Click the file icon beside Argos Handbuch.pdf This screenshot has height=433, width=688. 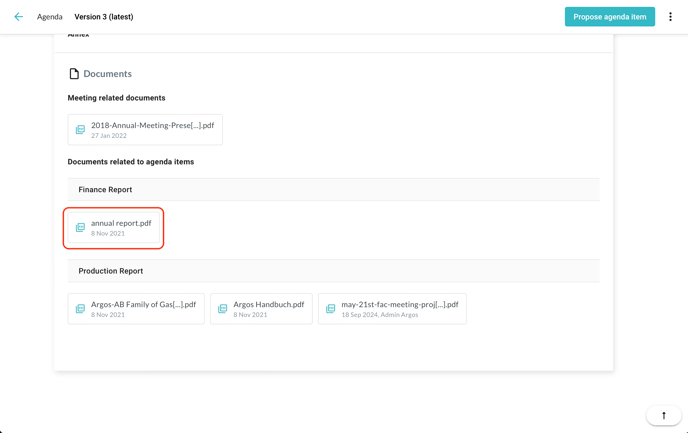222,309
